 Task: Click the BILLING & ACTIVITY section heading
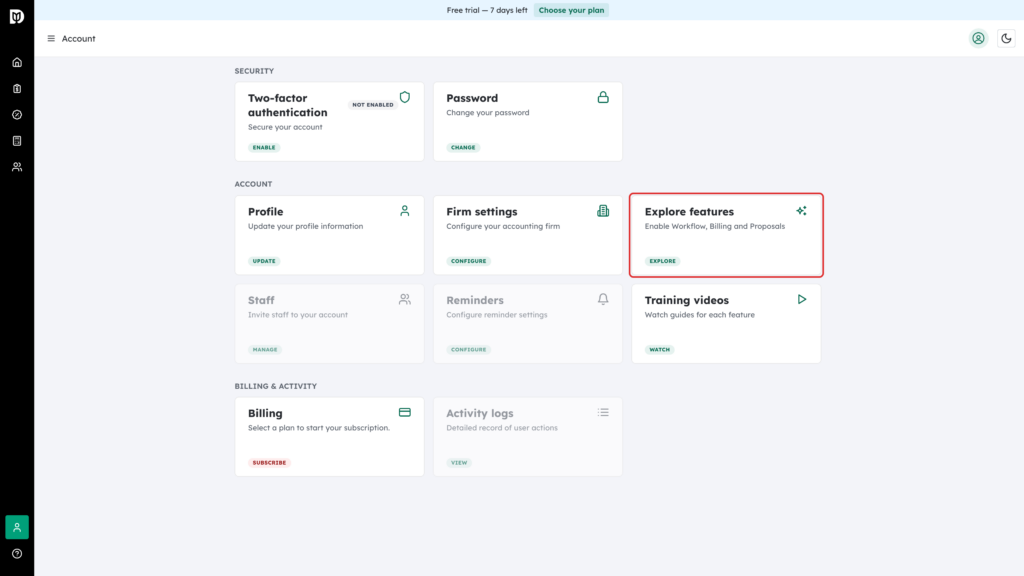(276, 386)
